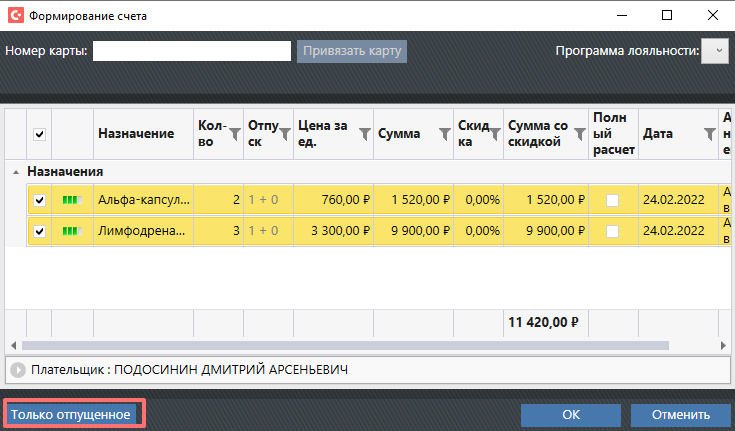Sort by the Назначение column header

136,134
